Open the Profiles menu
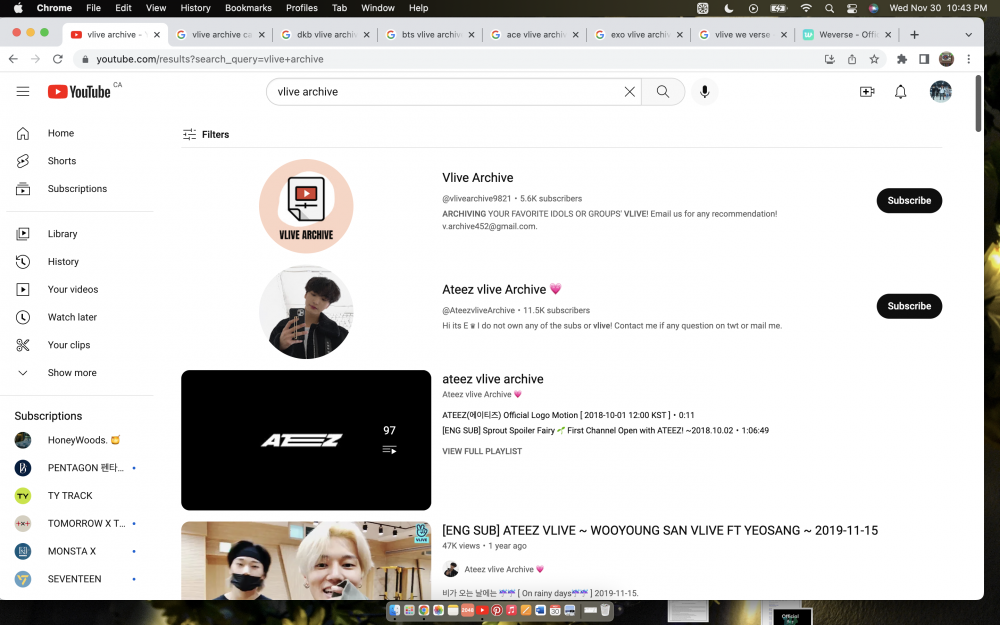The width and height of the screenshot is (1000, 625). point(302,8)
